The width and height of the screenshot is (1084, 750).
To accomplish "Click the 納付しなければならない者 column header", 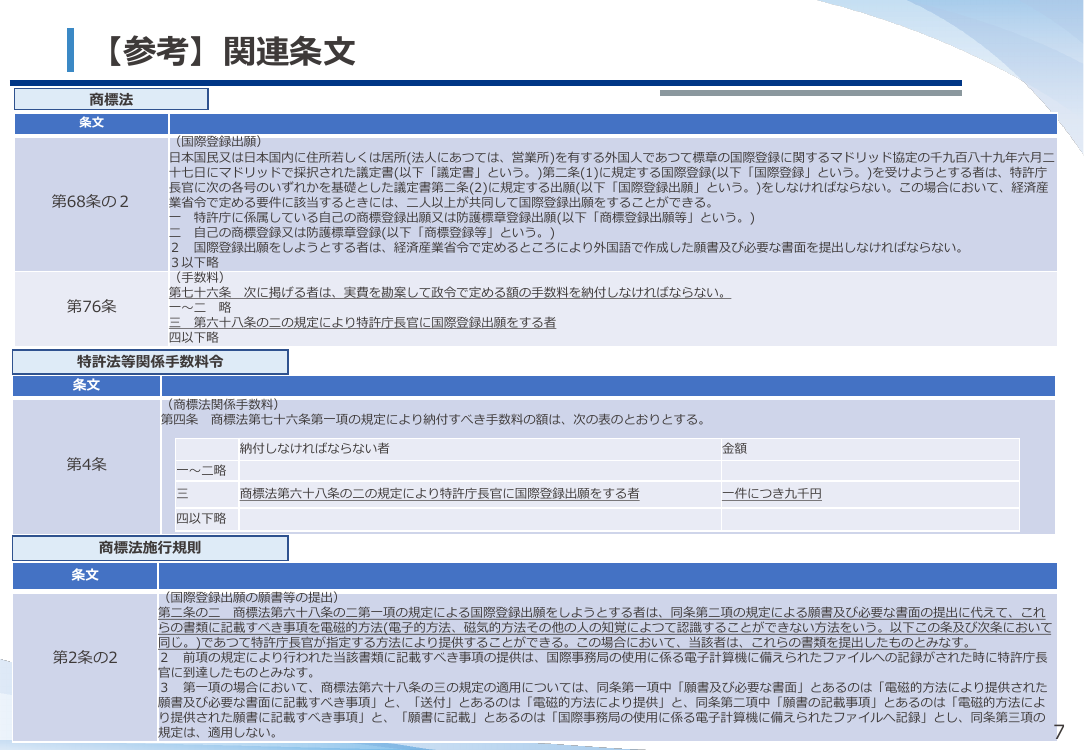I will tap(315, 448).
